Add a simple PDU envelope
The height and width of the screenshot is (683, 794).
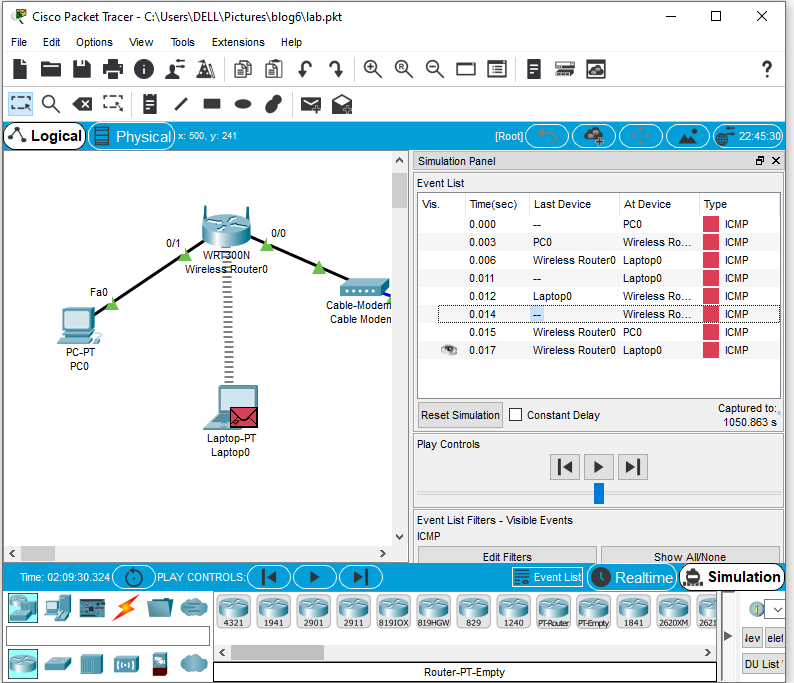point(310,105)
